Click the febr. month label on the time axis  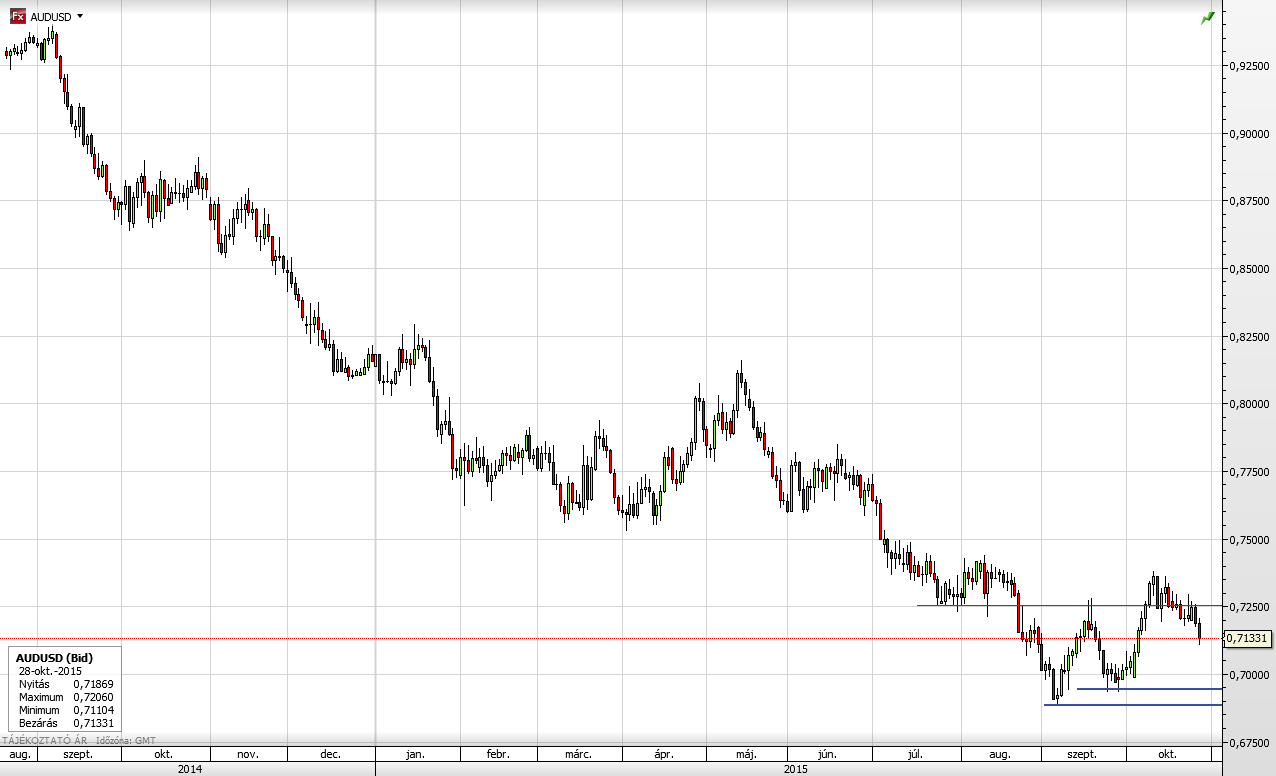tap(498, 754)
